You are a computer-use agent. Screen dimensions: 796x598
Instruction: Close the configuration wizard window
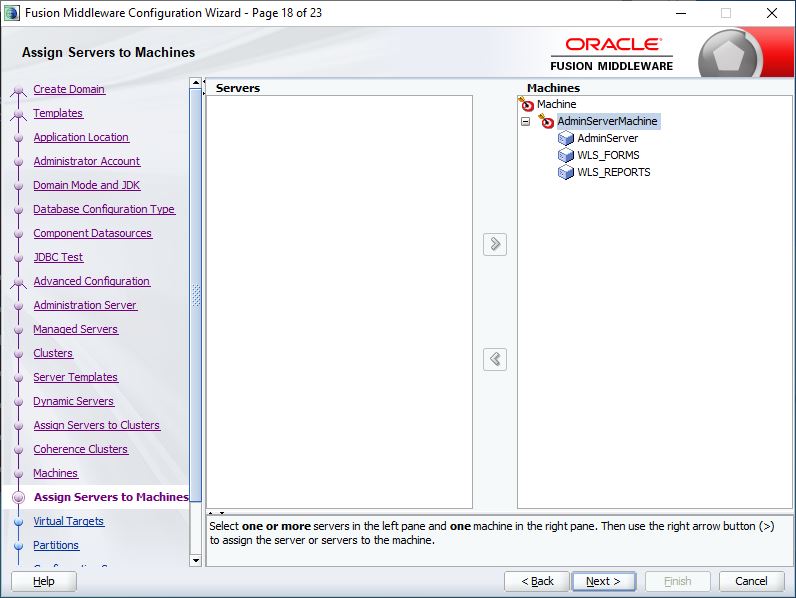point(772,13)
